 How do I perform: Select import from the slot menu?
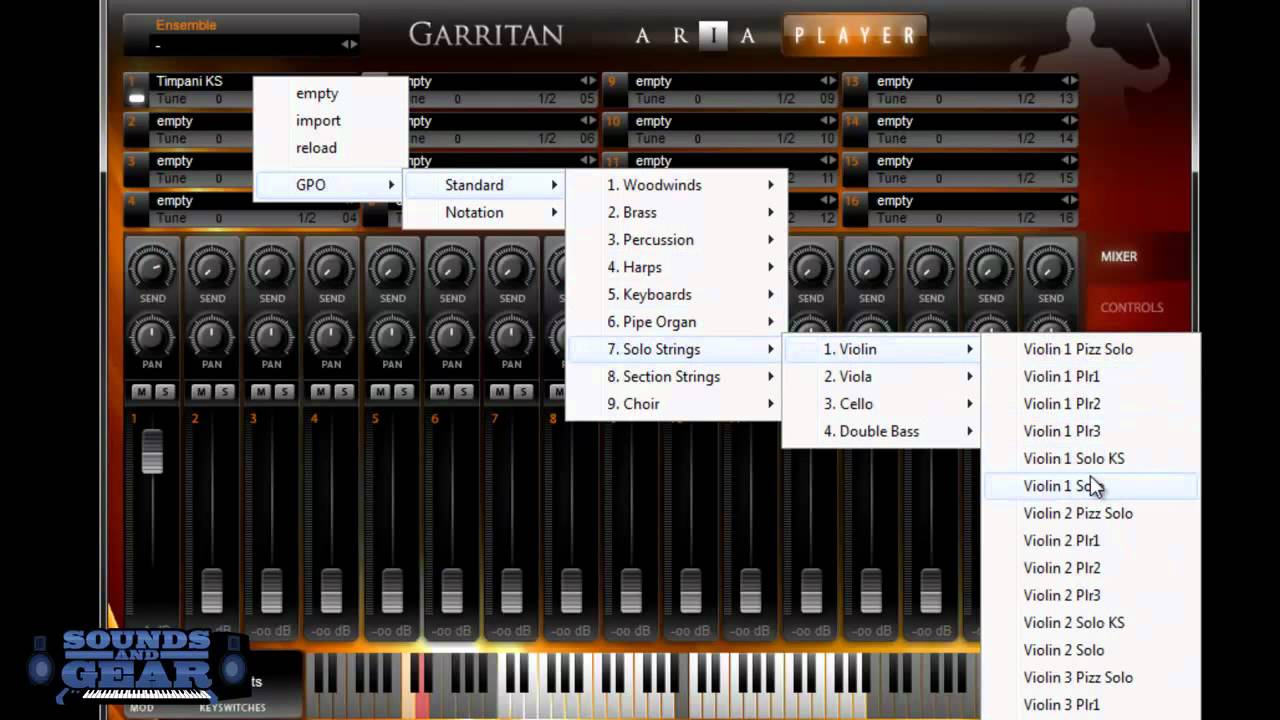tap(318, 120)
